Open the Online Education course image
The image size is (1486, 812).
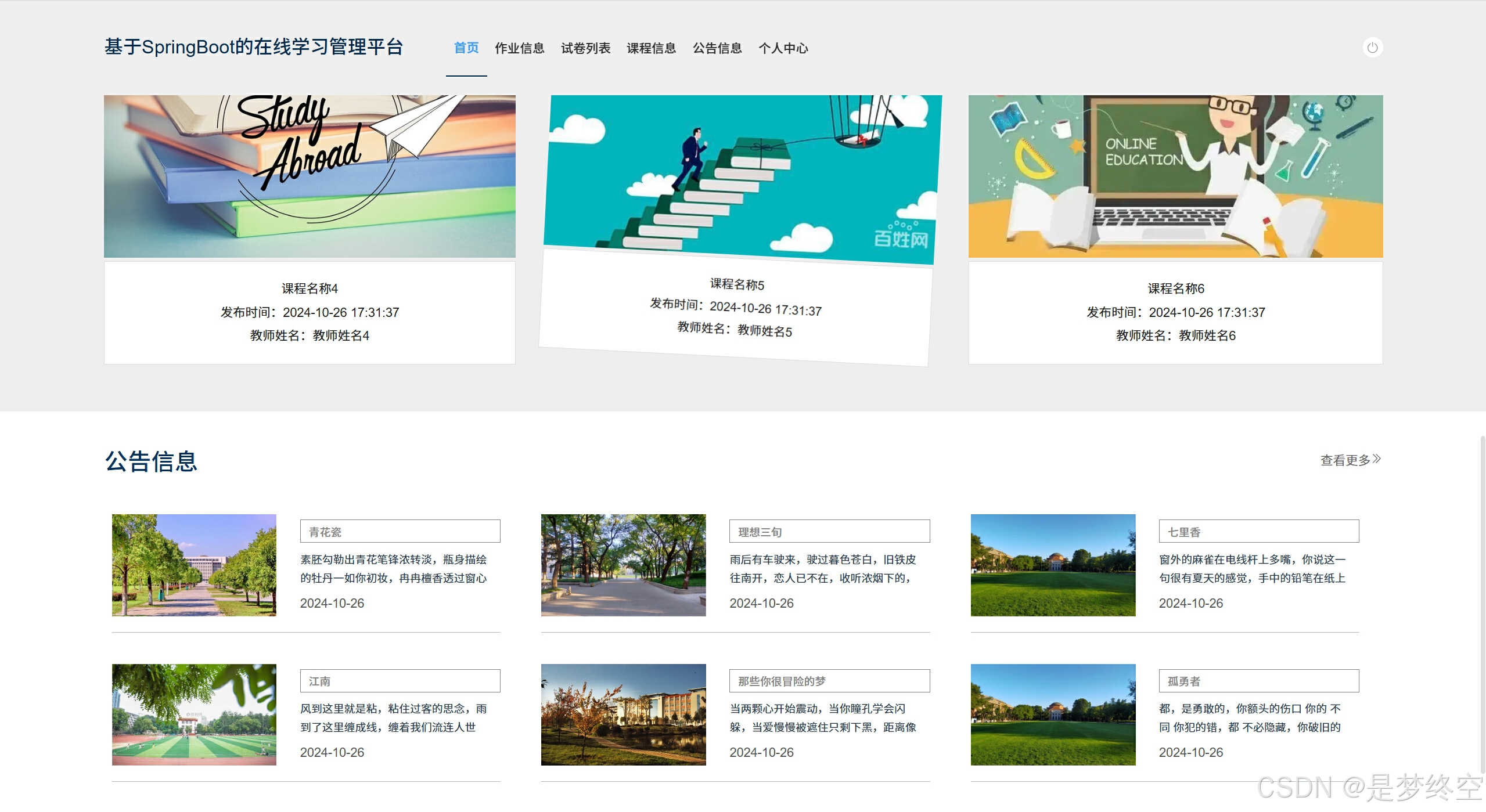tap(1175, 176)
